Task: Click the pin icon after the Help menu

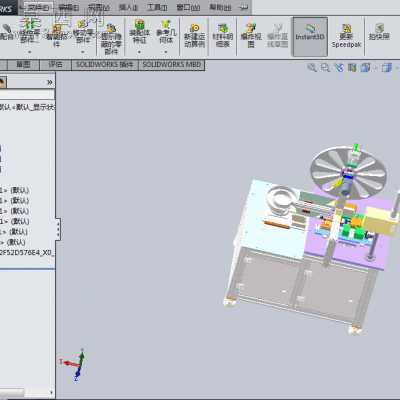Action: [244, 7]
